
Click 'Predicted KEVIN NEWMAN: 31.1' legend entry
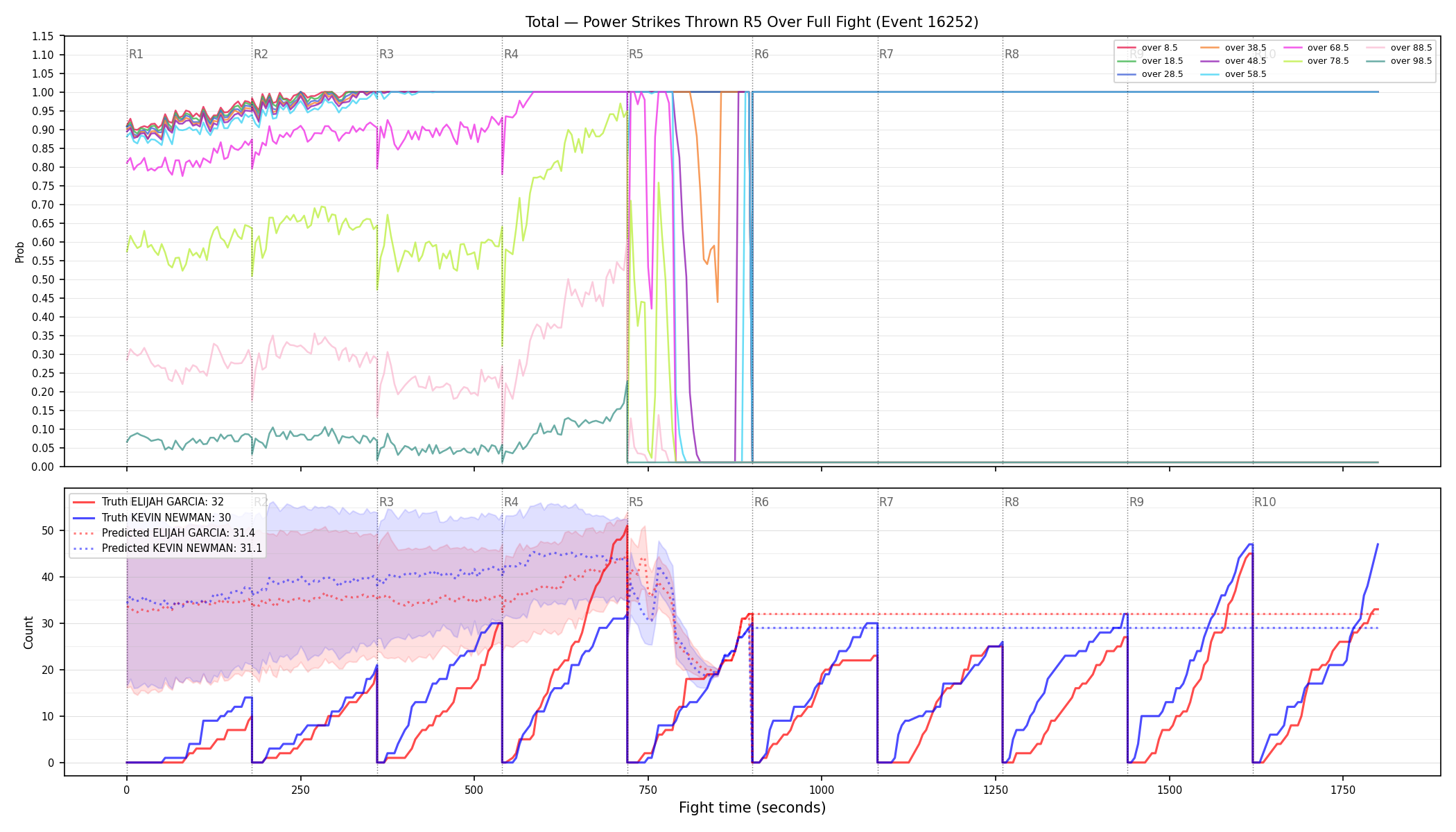click(x=167, y=548)
